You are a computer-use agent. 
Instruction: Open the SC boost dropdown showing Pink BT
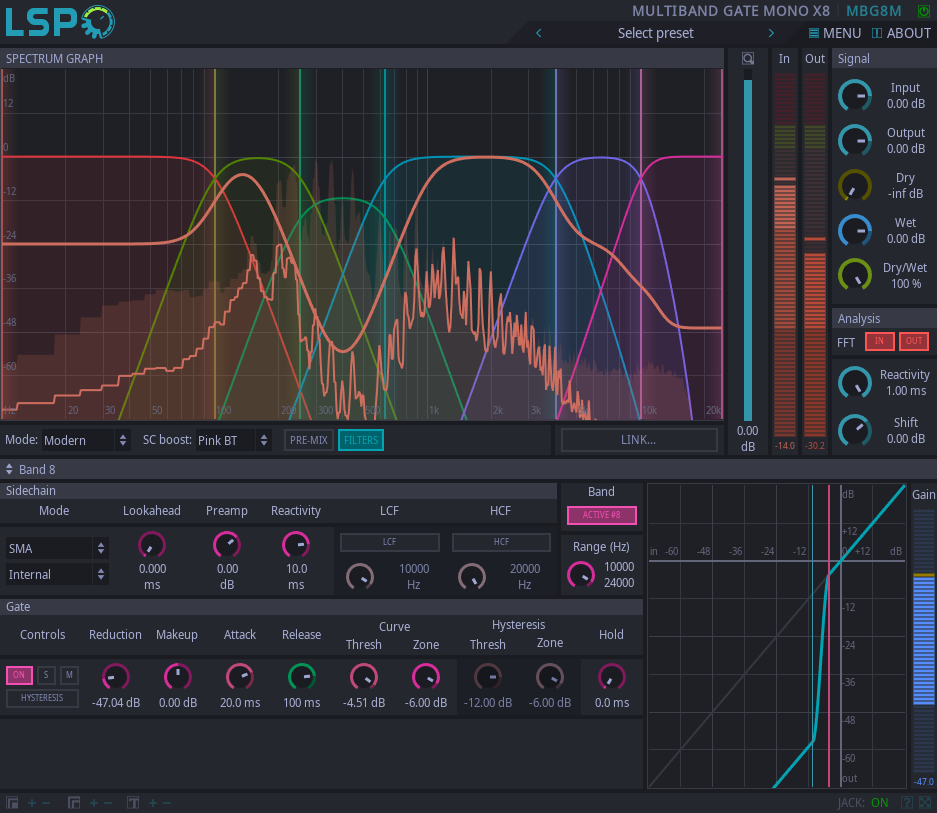[228, 439]
